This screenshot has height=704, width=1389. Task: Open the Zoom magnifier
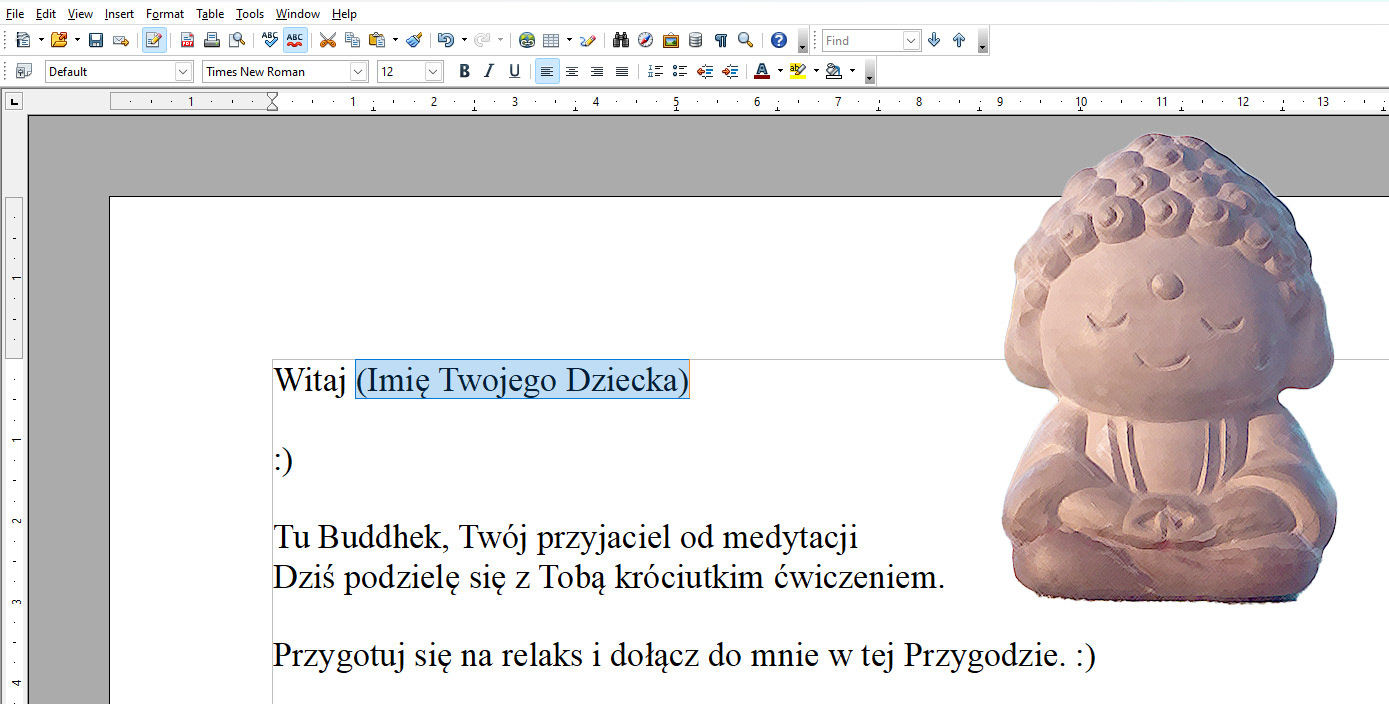click(745, 40)
